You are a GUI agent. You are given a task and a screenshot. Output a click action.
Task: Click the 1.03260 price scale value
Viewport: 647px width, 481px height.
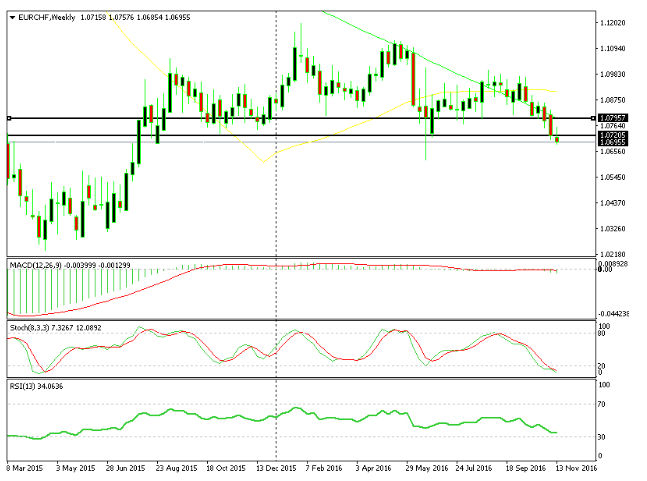612,229
